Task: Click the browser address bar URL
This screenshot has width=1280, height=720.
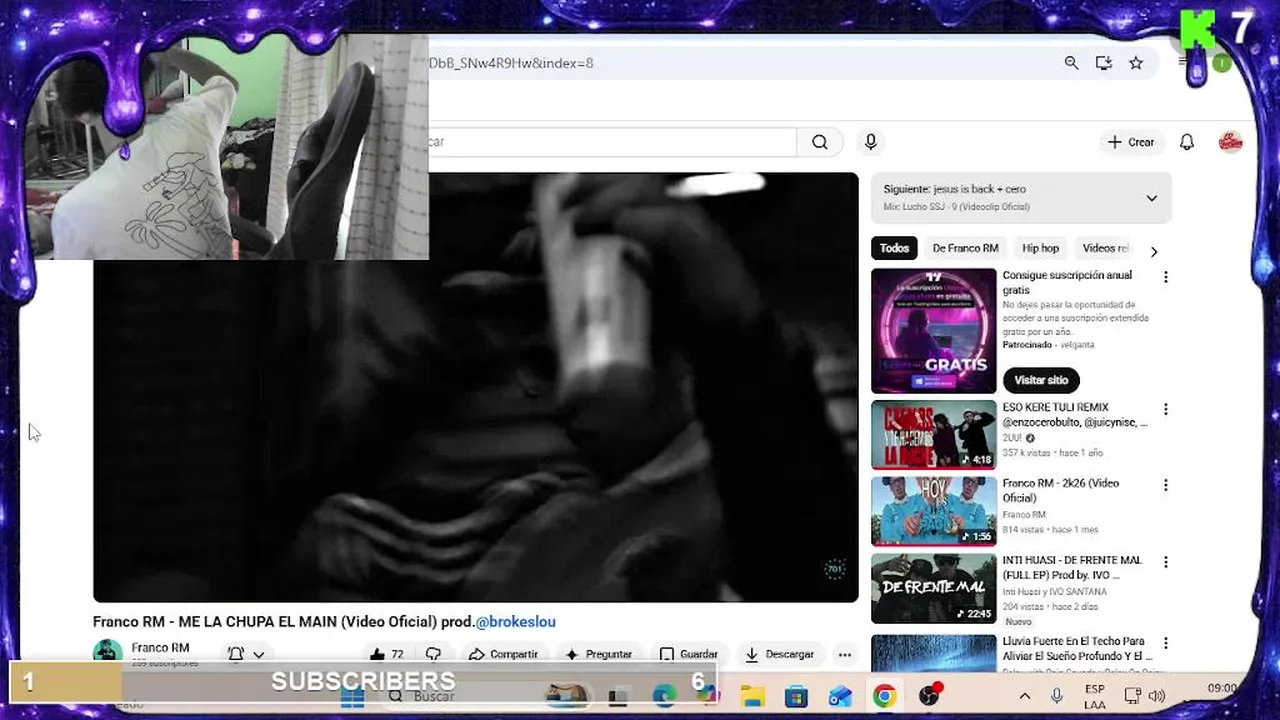Action: click(511, 63)
